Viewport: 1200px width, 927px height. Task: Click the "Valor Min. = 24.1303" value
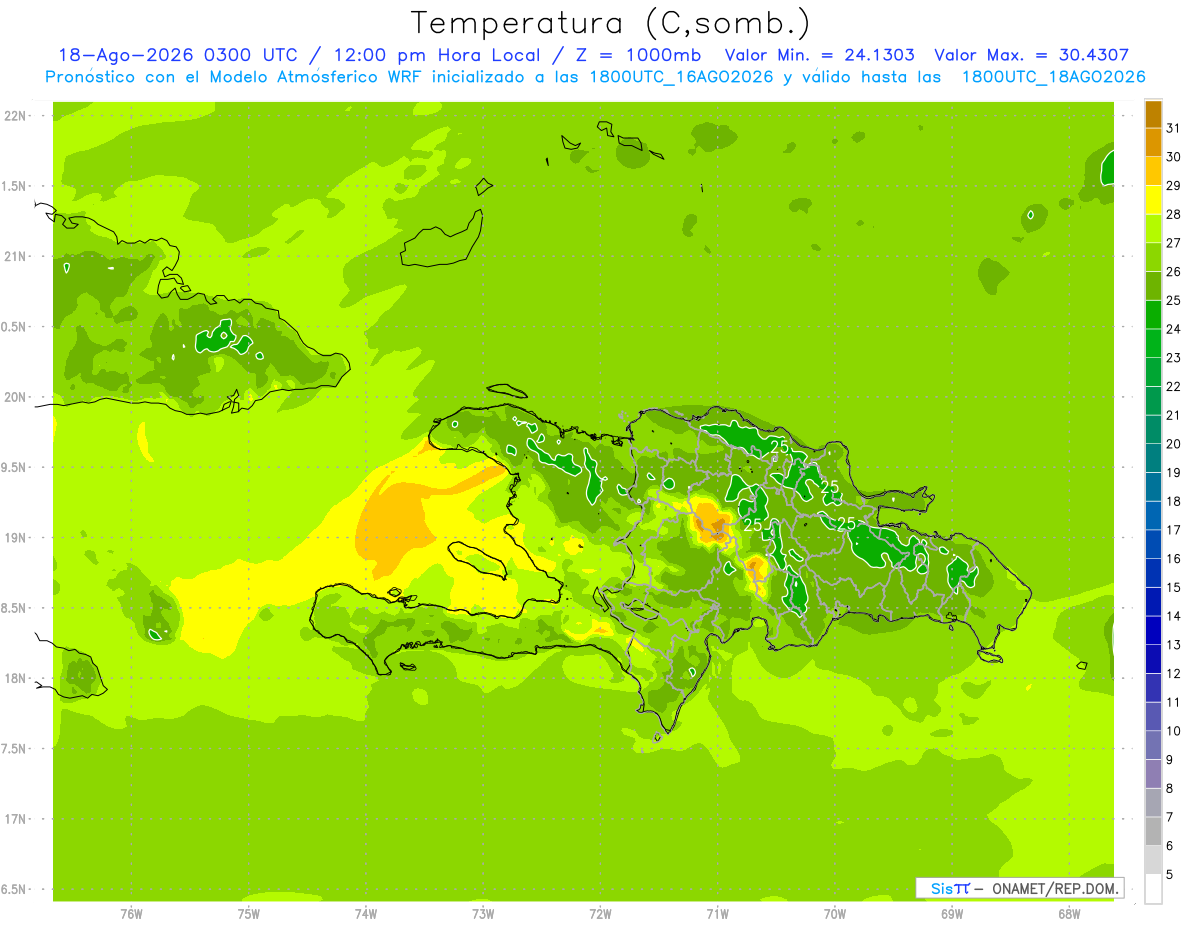pyautogui.click(x=819, y=55)
